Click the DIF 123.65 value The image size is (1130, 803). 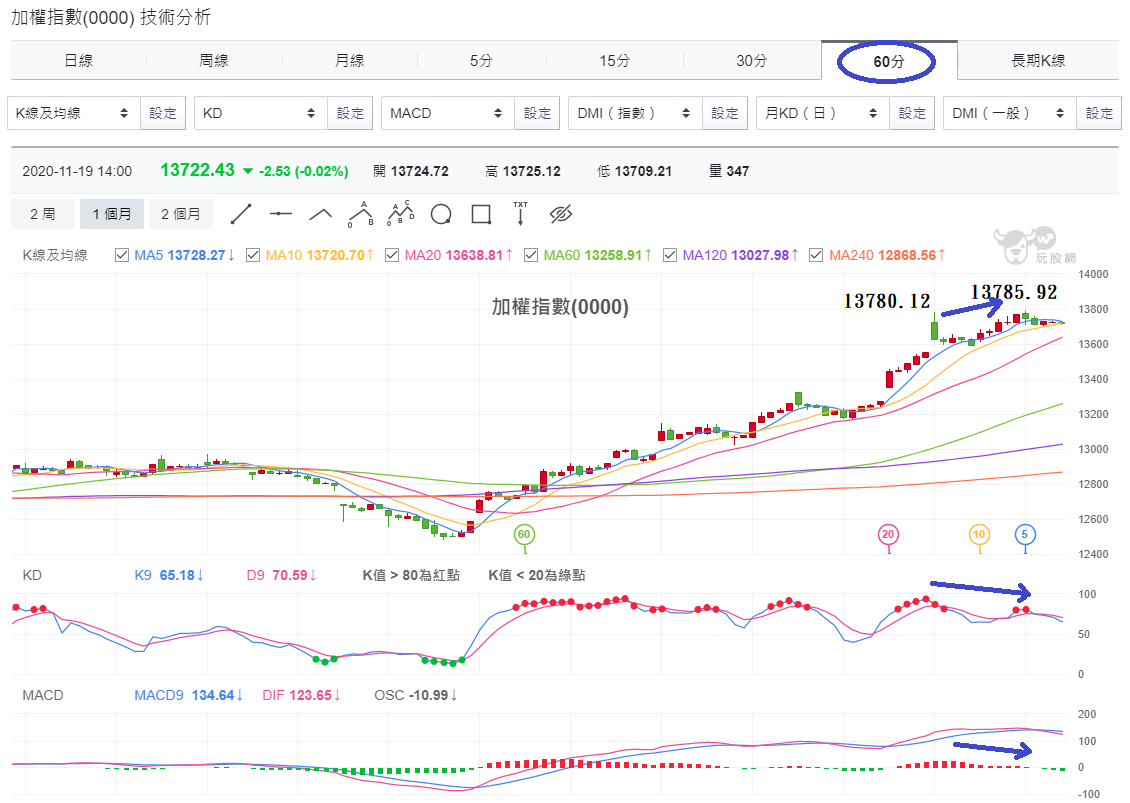(301, 695)
